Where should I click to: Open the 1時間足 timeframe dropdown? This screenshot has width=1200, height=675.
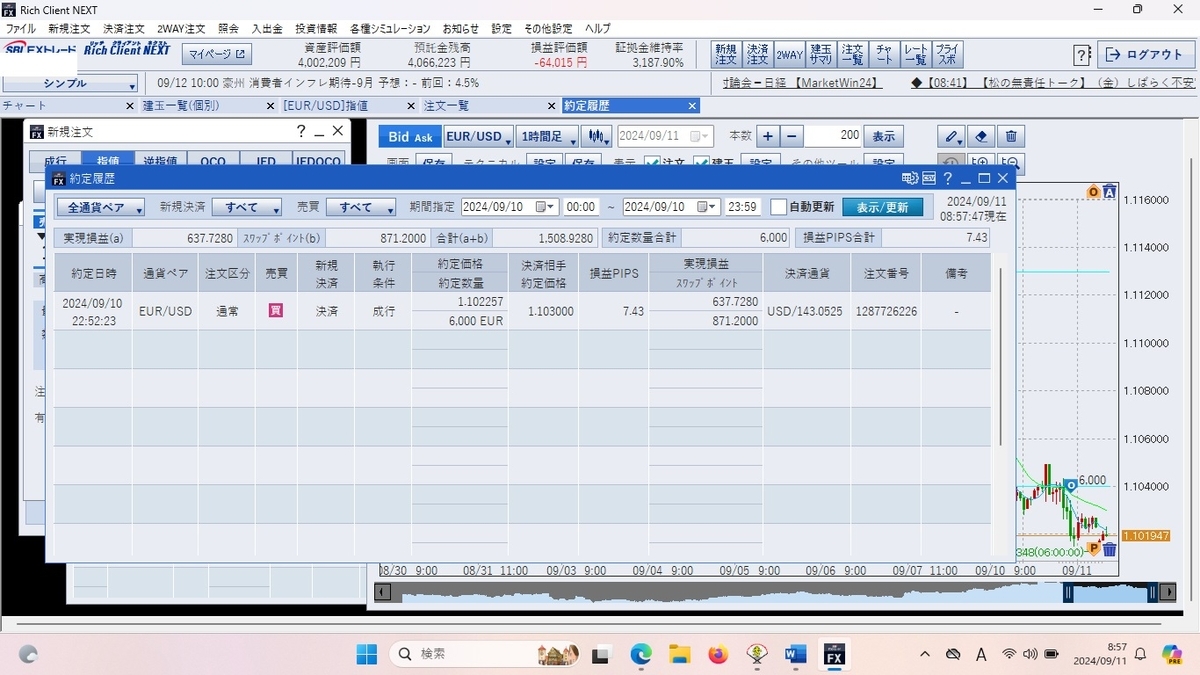tap(548, 136)
